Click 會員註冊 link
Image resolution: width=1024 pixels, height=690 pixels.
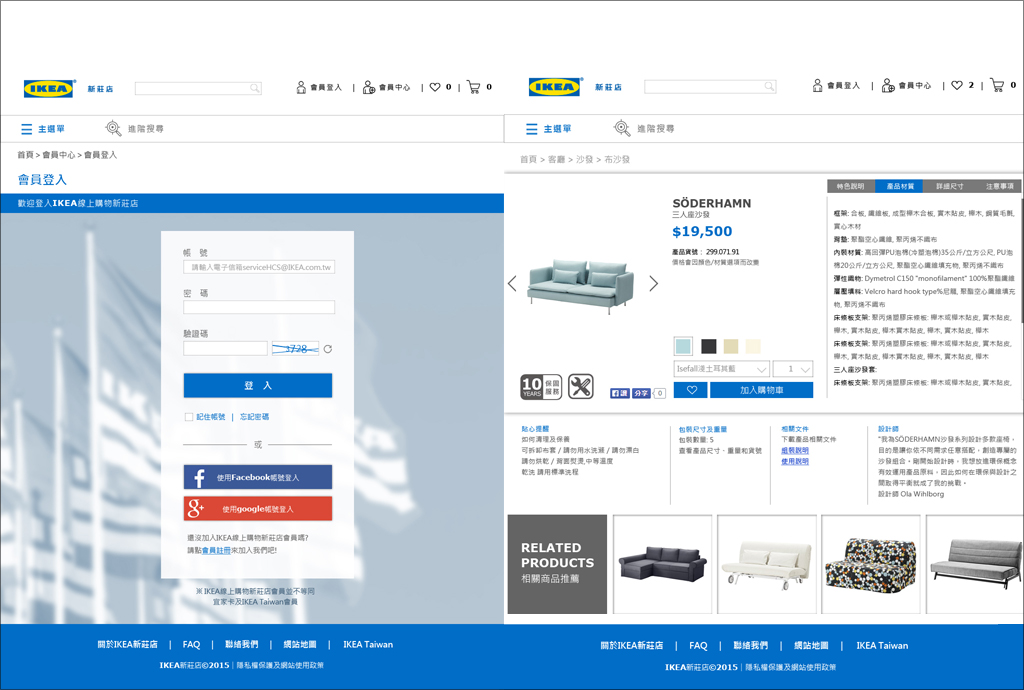click(216, 550)
